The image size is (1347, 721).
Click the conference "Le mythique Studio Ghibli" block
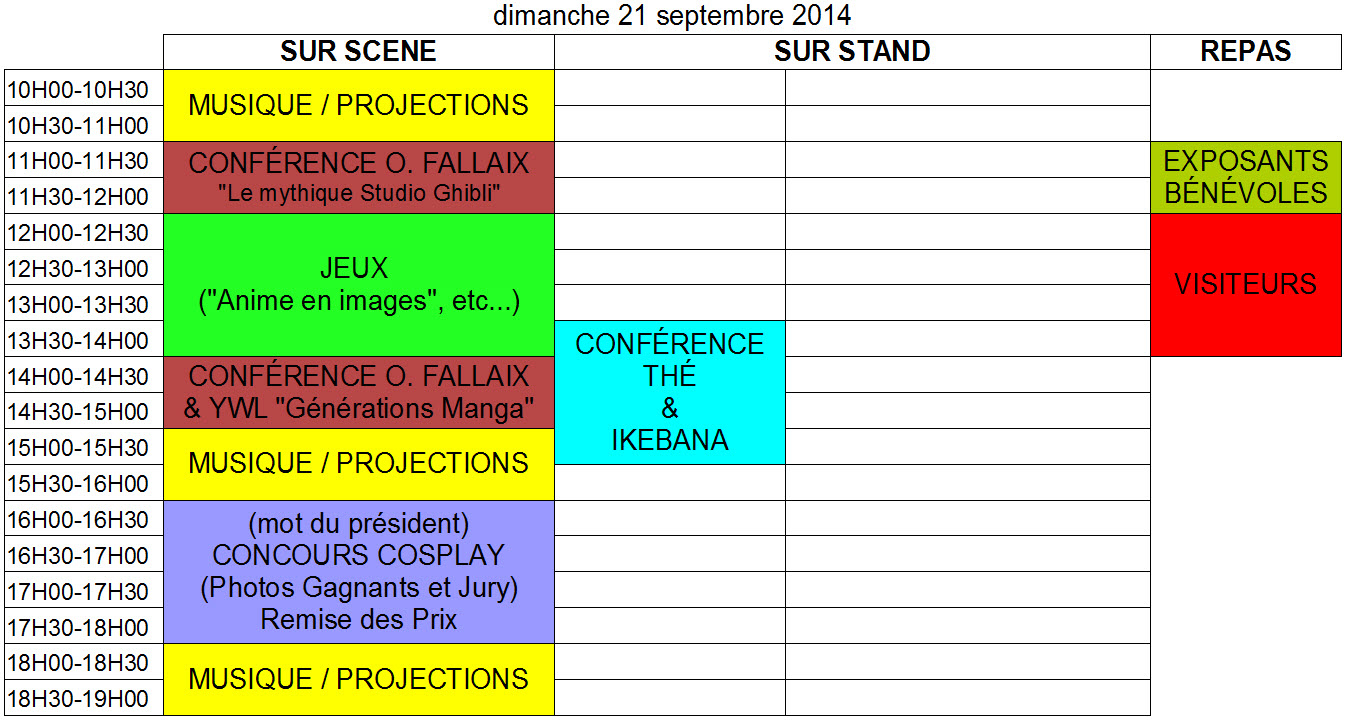pos(358,177)
